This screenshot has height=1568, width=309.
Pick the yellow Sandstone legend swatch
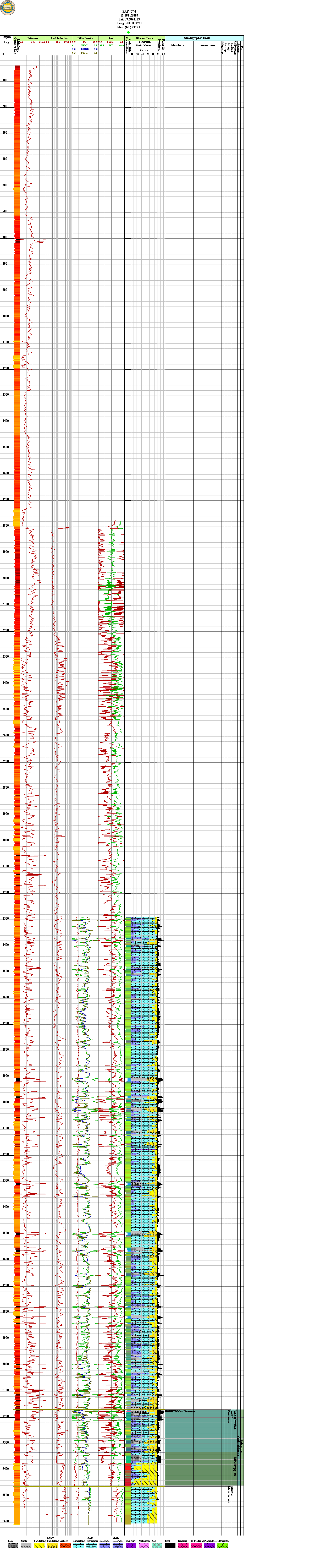[x=39, y=1545]
